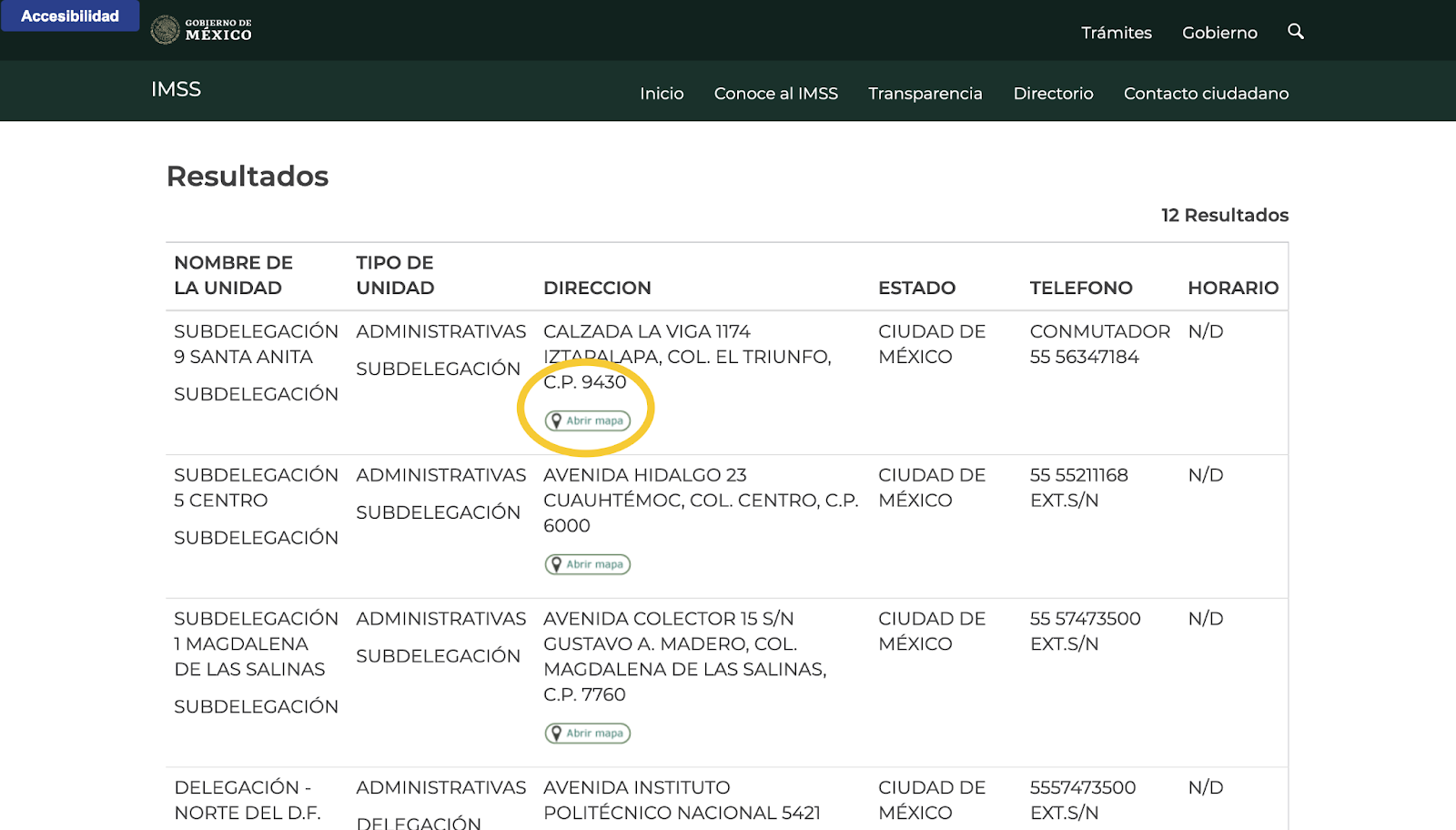
Task: Open the Accesibilidad options
Action: pyautogui.click(x=70, y=16)
